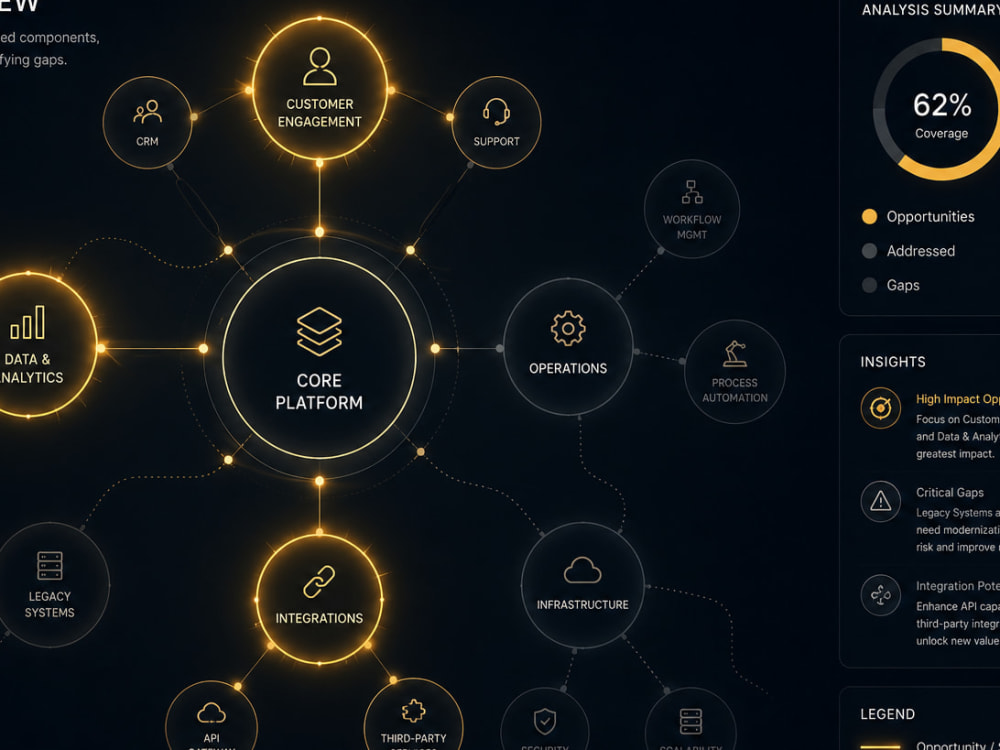The height and width of the screenshot is (750, 1000).
Task: Click the Customer Engagement label
Action: 320,113
